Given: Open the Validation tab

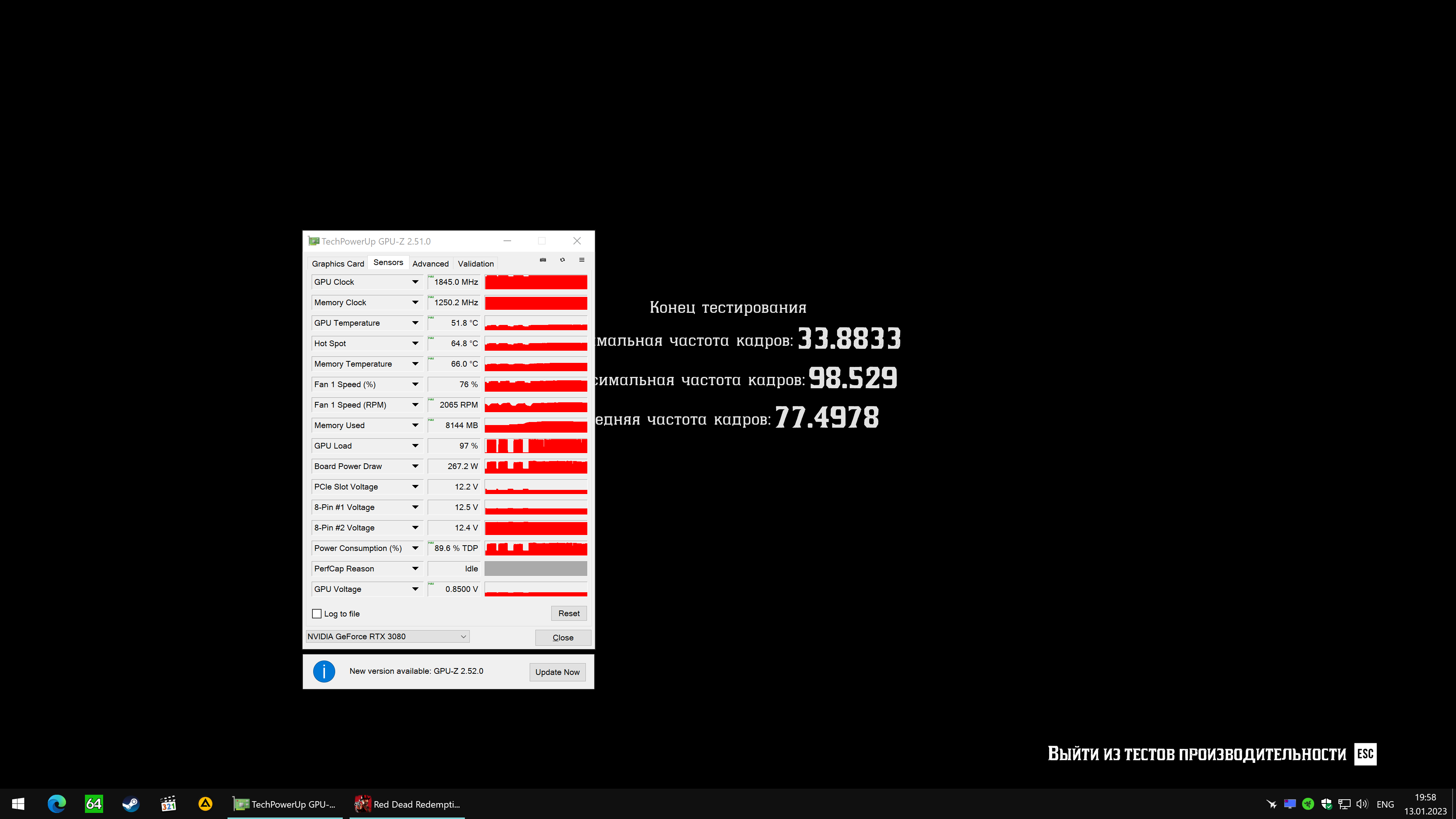Looking at the screenshot, I should pyautogui.click(x=475, y=264).
